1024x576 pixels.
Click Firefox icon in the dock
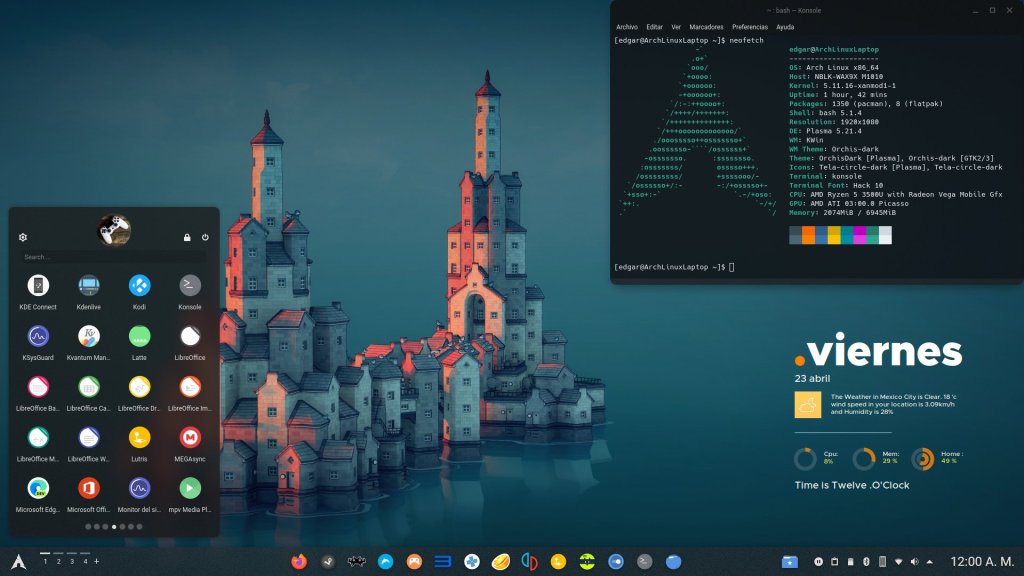pyautogui.click(x=299, y=561)
